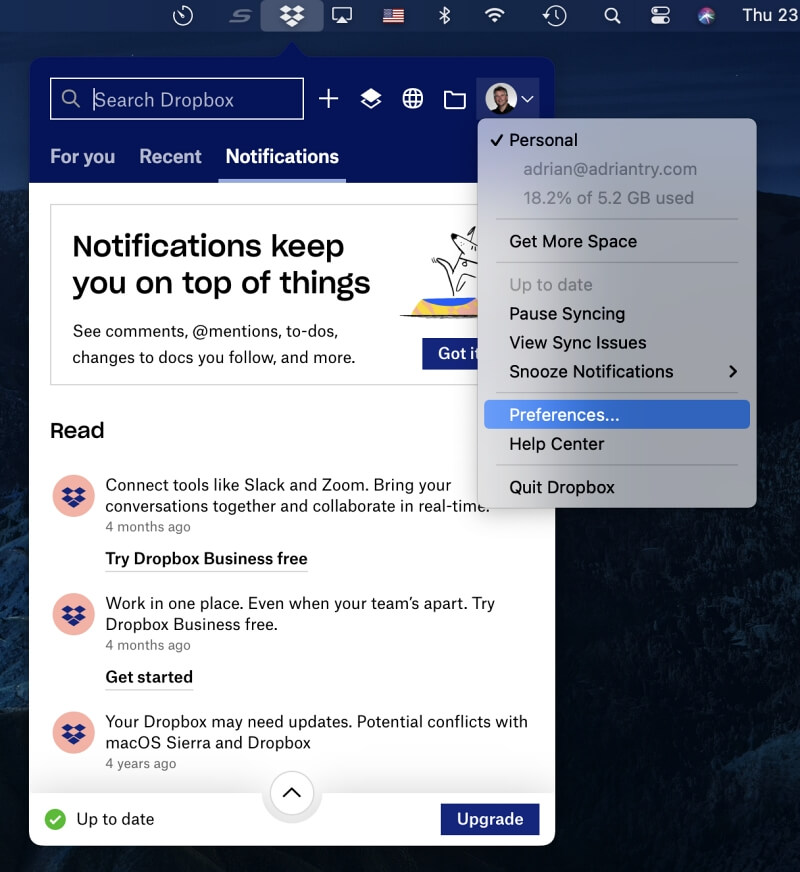Viewport: 800px width, 872px height.
Task: Click the 'See comments, @mentions, to-dos' description text
Action: pos(213,344)
